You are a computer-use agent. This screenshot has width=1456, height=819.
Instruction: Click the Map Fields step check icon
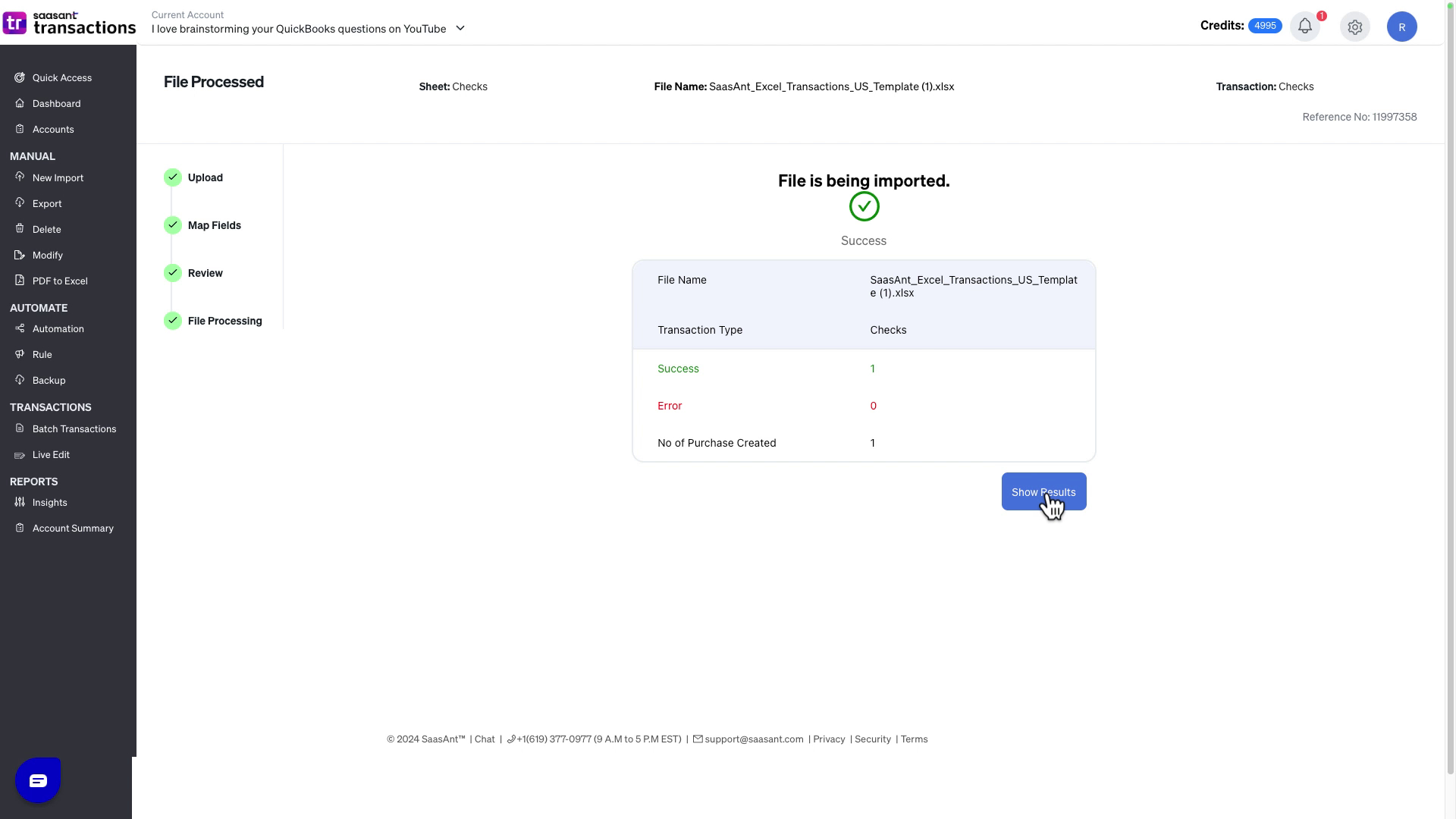click(173, 225)
